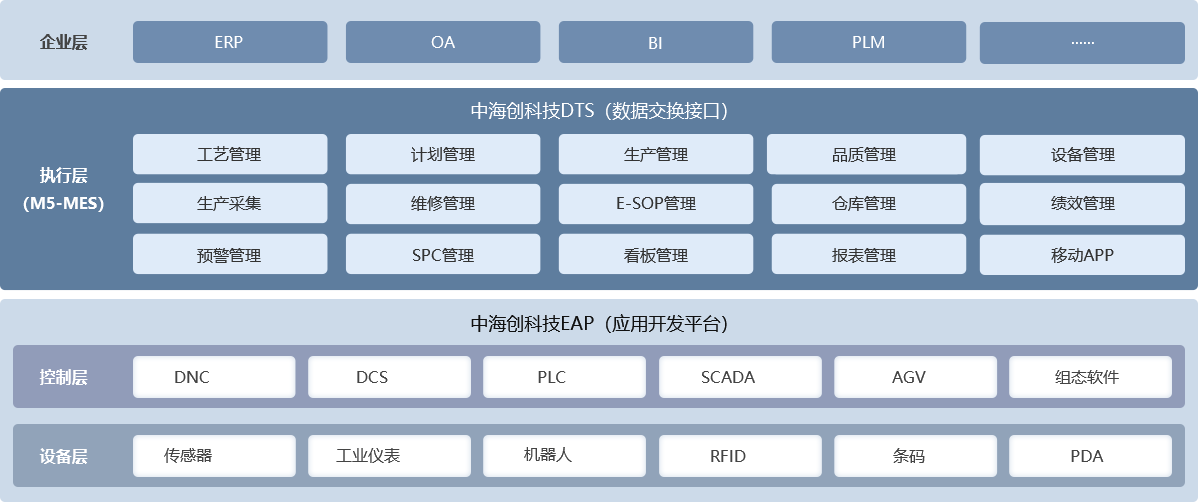Select the DCS box
The image size is (1198, 502).
click(390, 377)
